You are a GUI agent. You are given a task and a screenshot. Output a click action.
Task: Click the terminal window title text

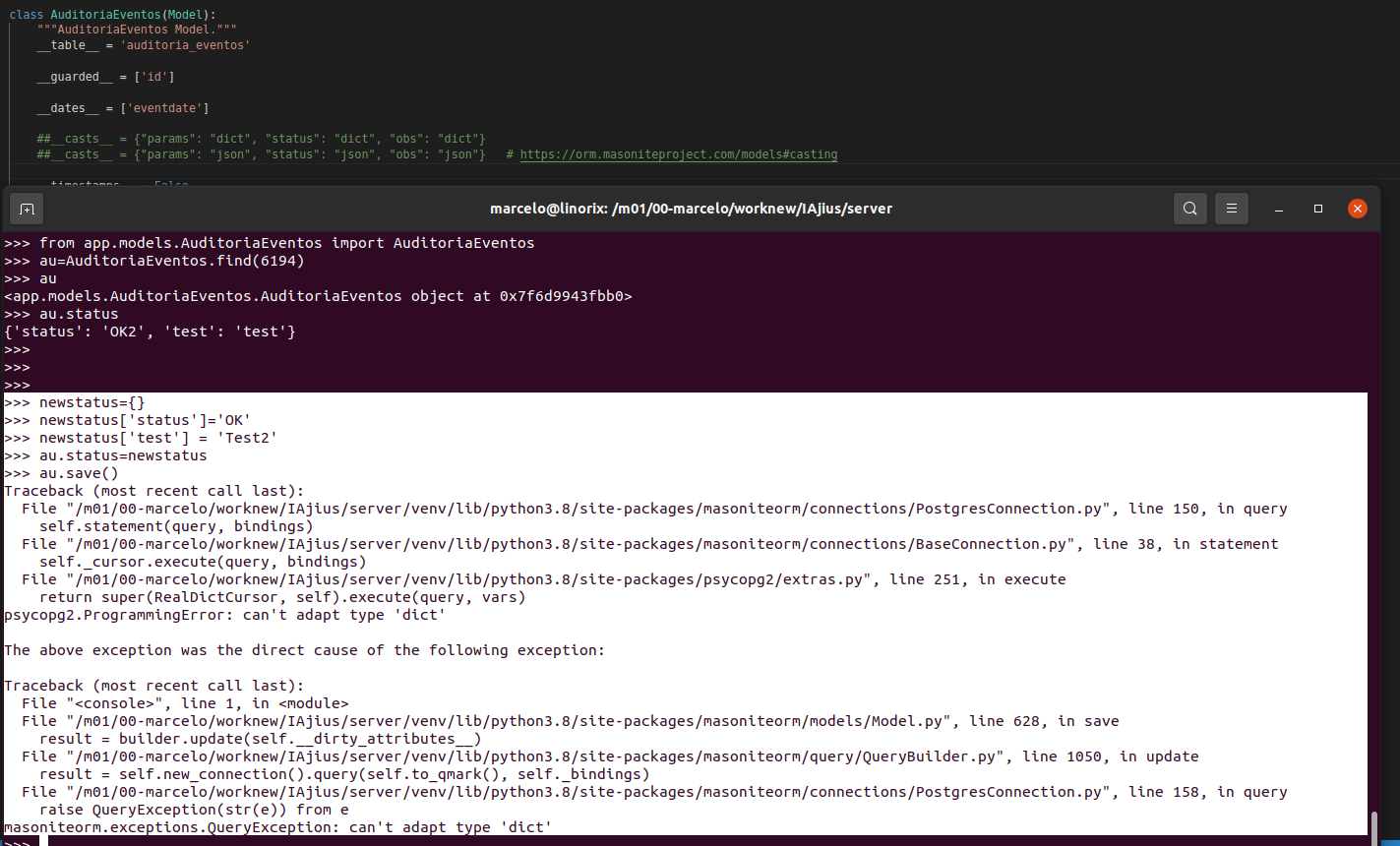(692, 208)
